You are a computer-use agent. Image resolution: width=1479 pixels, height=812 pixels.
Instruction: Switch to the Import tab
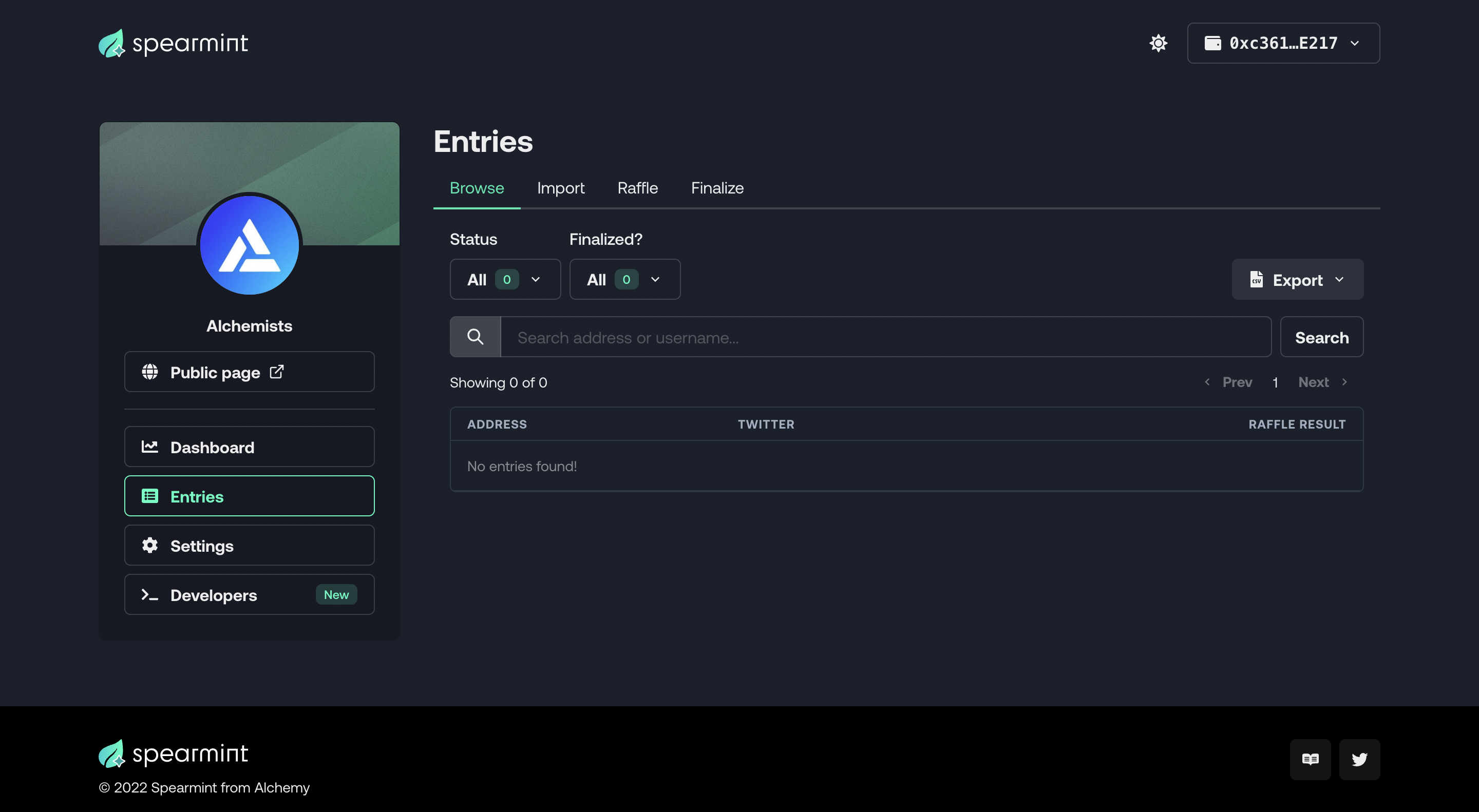(560, 188)
